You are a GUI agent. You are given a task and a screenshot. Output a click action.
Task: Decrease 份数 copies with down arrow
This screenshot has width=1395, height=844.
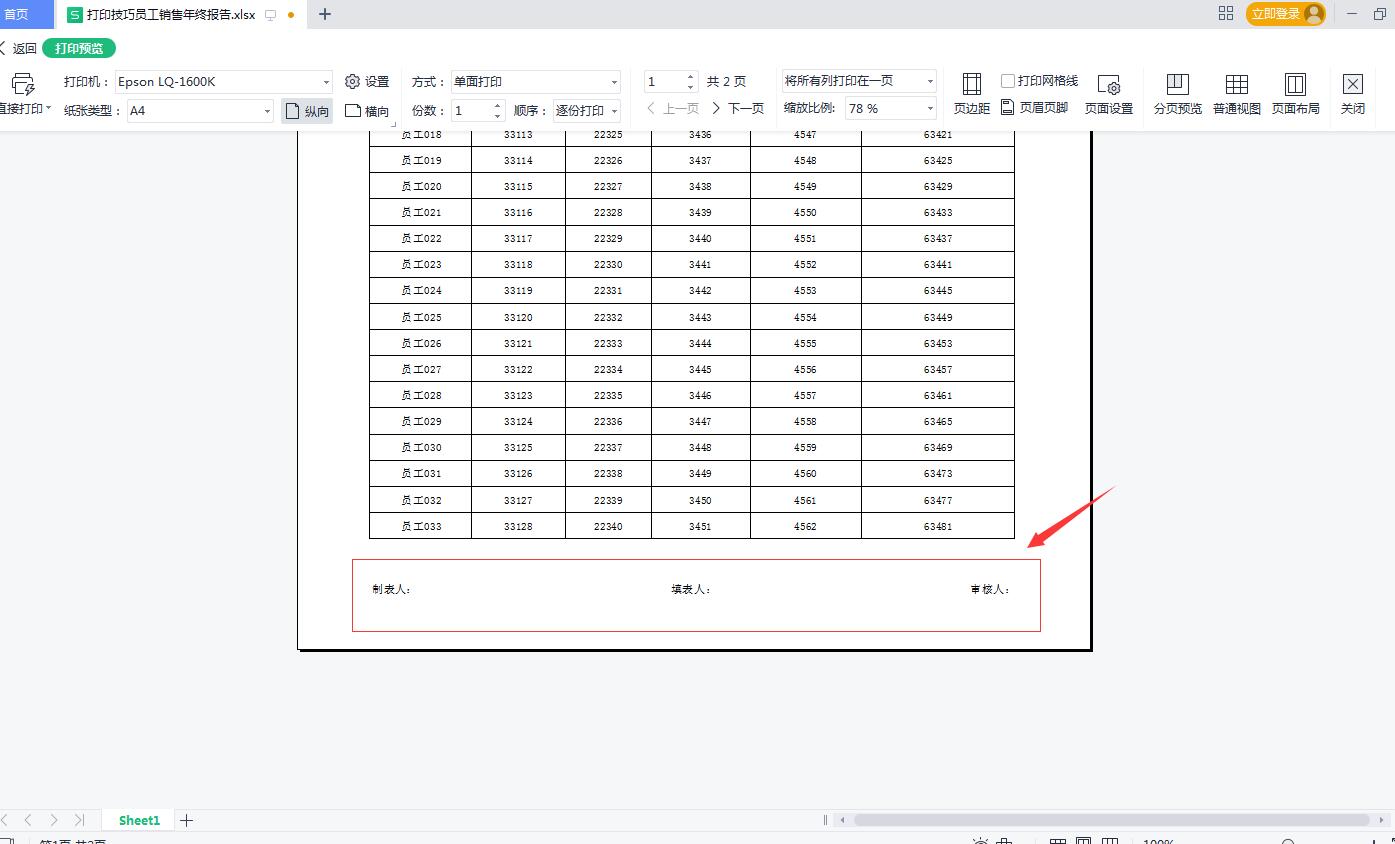[x=497, y=116]
